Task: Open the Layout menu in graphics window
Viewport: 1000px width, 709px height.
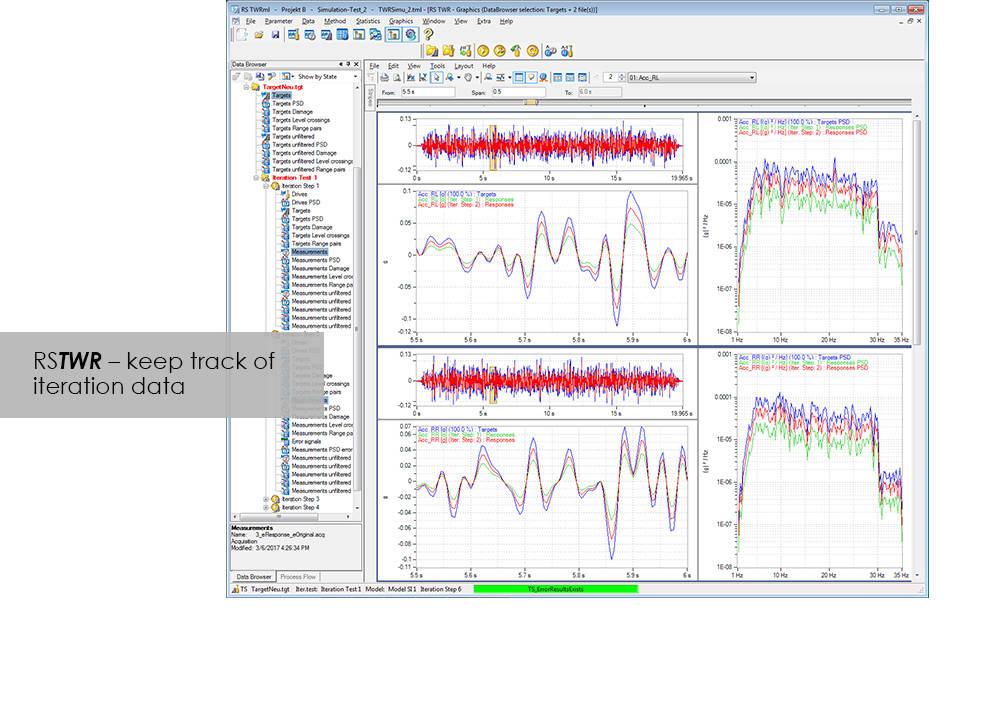Action: click(x=463, y=66)
